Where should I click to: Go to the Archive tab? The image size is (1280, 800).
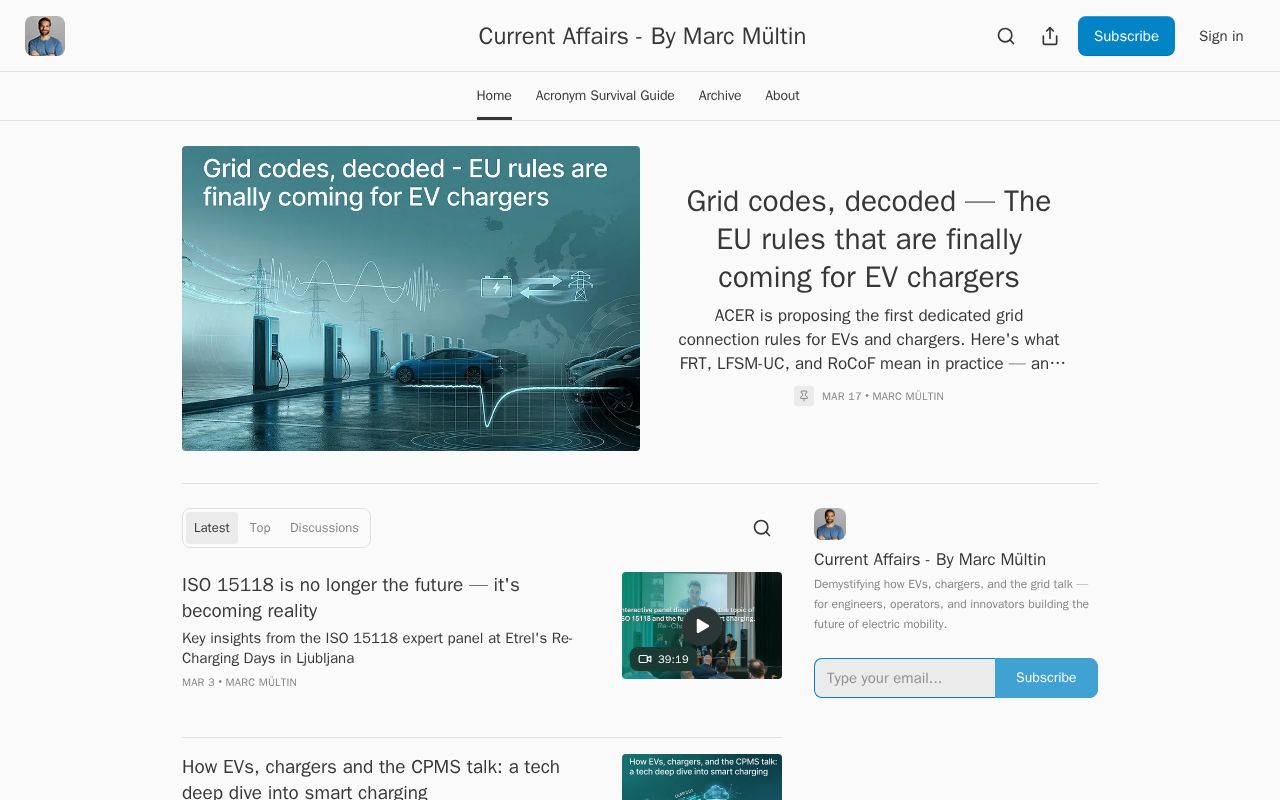[x=720, y=96]
